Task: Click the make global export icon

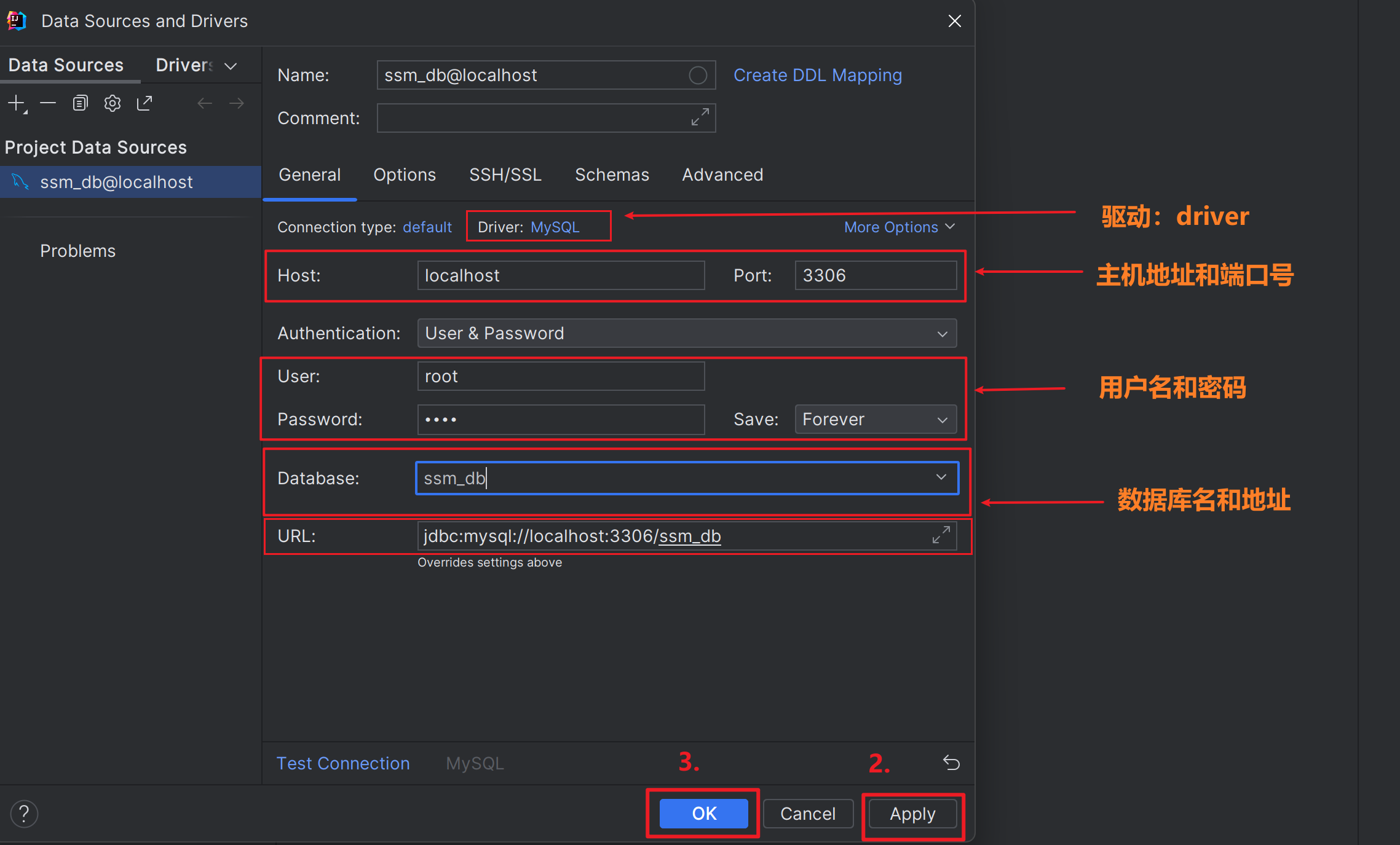Action: click(144, 103)
